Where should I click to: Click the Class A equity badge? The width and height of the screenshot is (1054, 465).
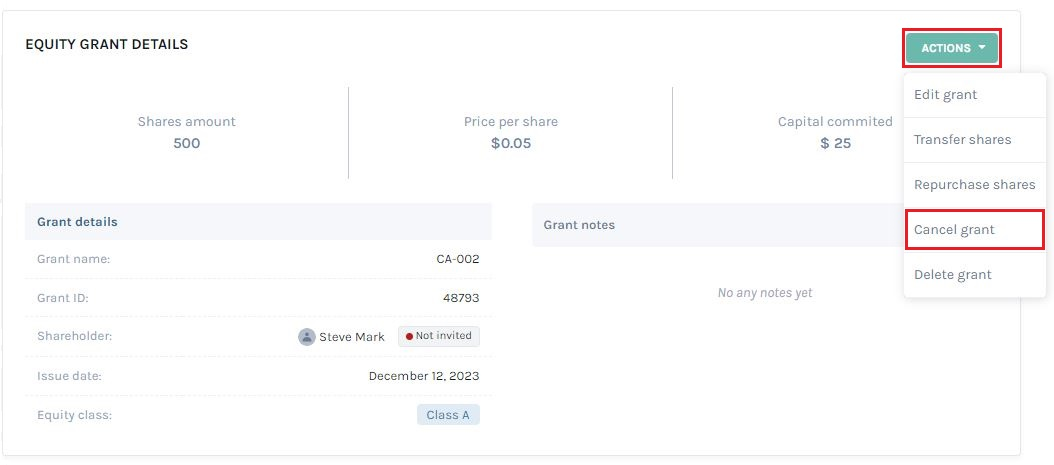click(448, 415)
